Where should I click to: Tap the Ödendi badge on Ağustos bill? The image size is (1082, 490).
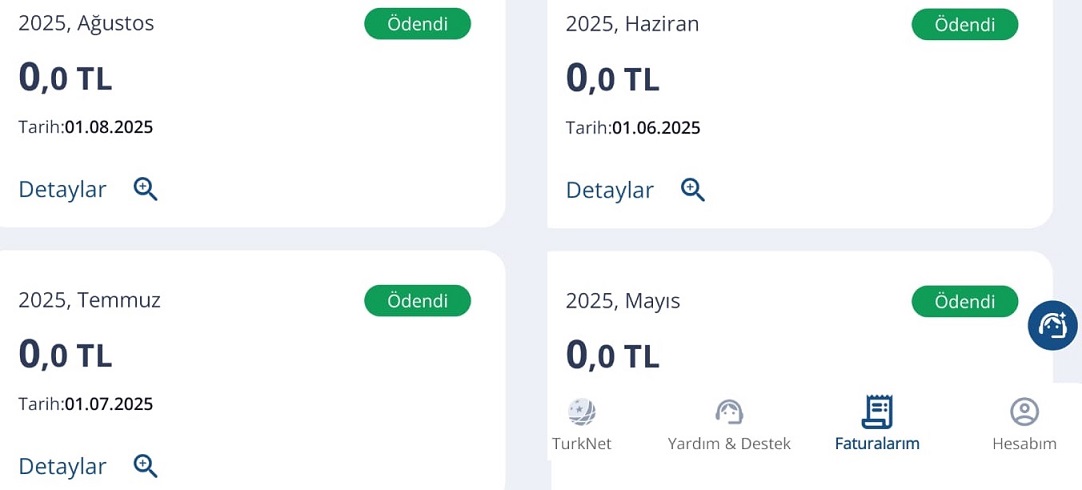pos(417,24)
